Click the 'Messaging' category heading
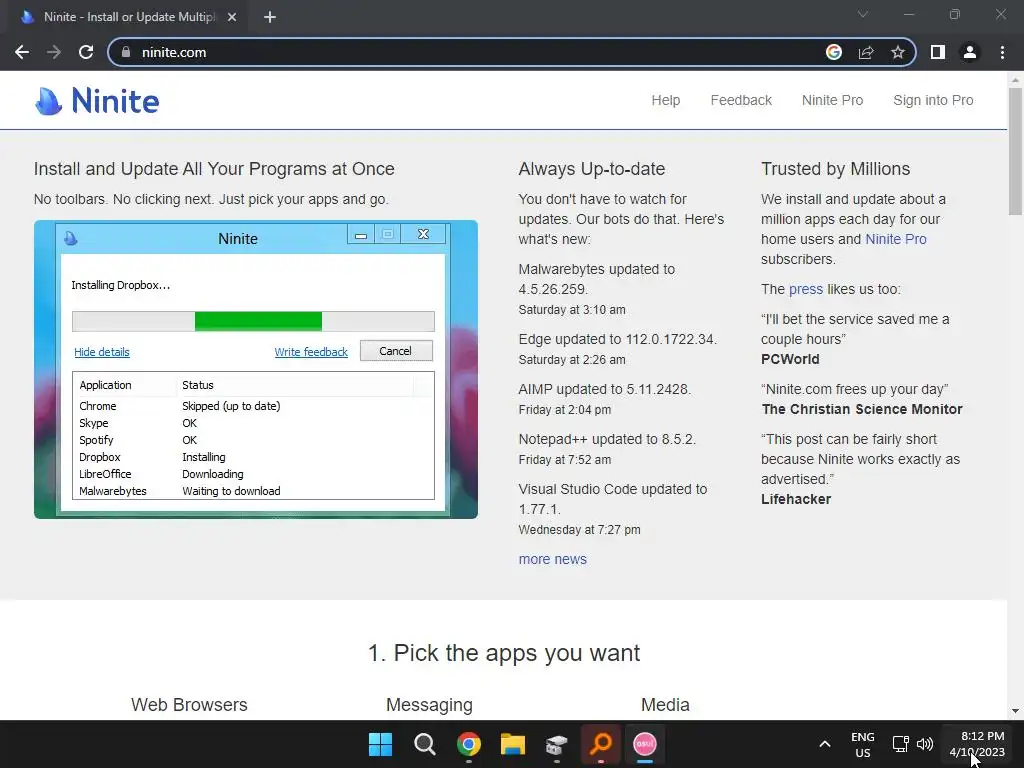Image resolution: width=1024 pixels, height=768 pixels. tap(429, 705)
